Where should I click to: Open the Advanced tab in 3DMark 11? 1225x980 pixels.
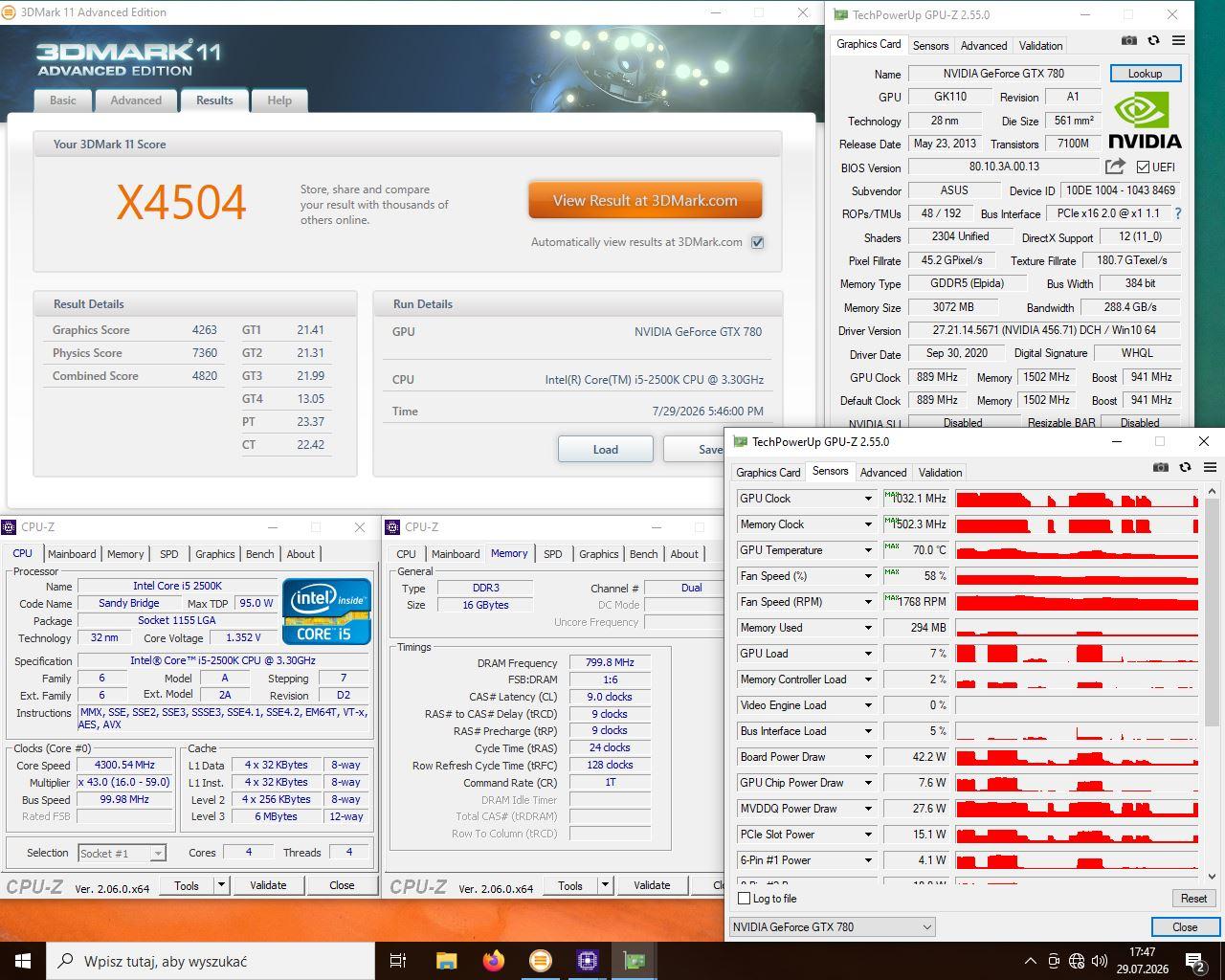point(136,100)
